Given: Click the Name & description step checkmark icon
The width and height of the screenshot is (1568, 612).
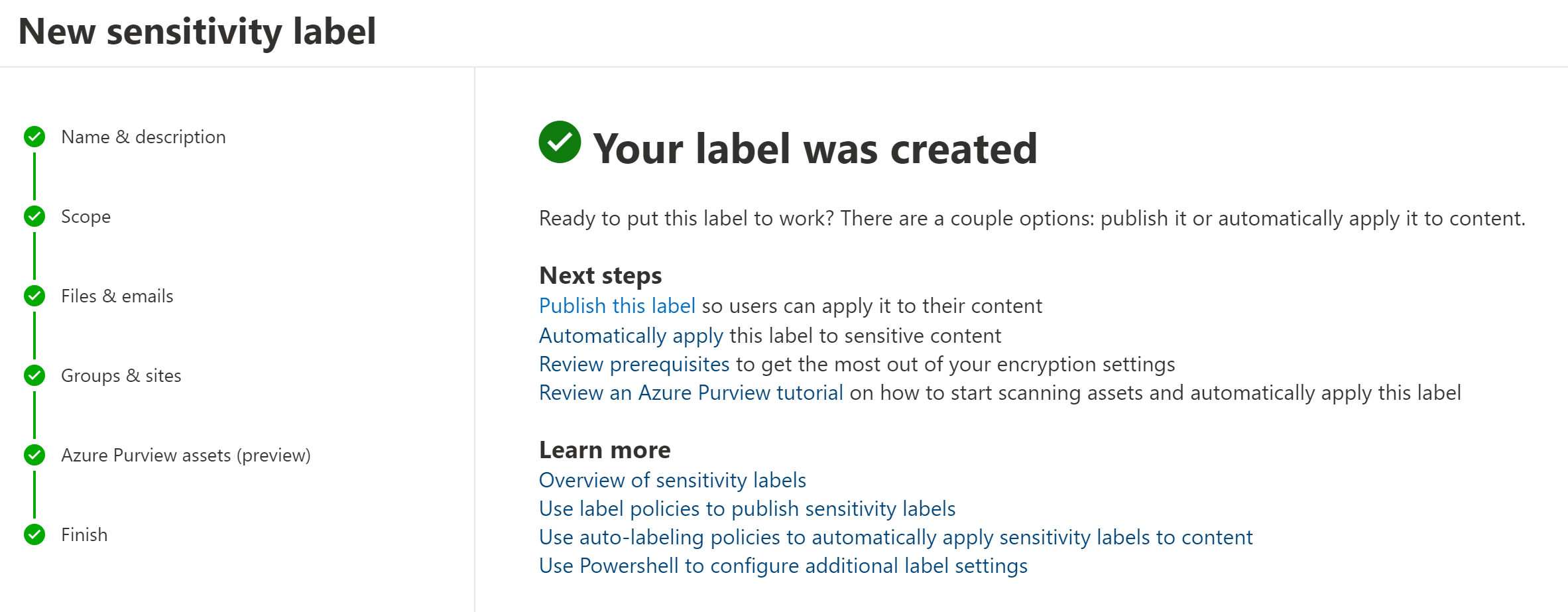Looking at the screenshot, I should 34,137.
